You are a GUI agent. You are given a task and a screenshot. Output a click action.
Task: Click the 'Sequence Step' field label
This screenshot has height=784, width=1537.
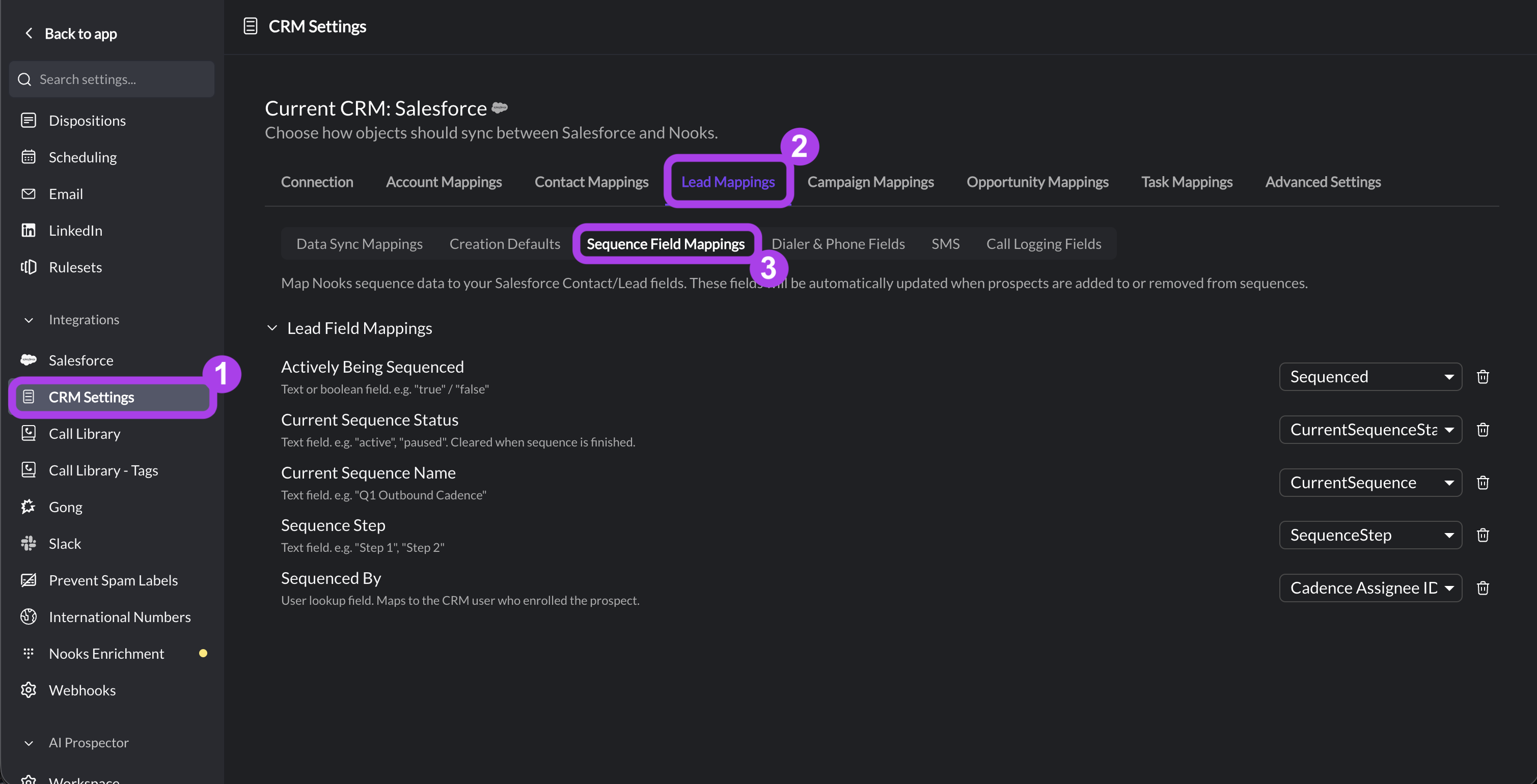pos(333,525)
